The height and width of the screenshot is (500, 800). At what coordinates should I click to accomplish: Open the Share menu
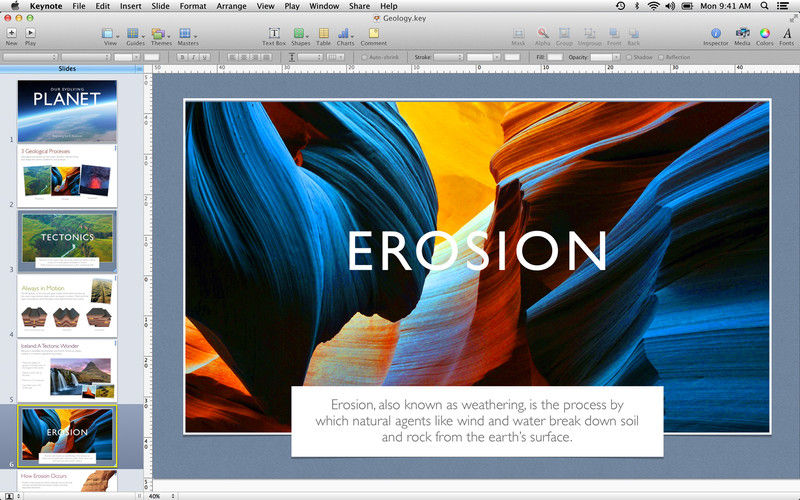pos(359,6)
